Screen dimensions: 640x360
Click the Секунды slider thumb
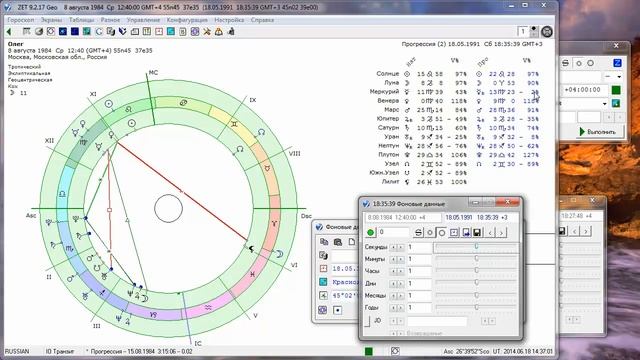coord(476,246)
